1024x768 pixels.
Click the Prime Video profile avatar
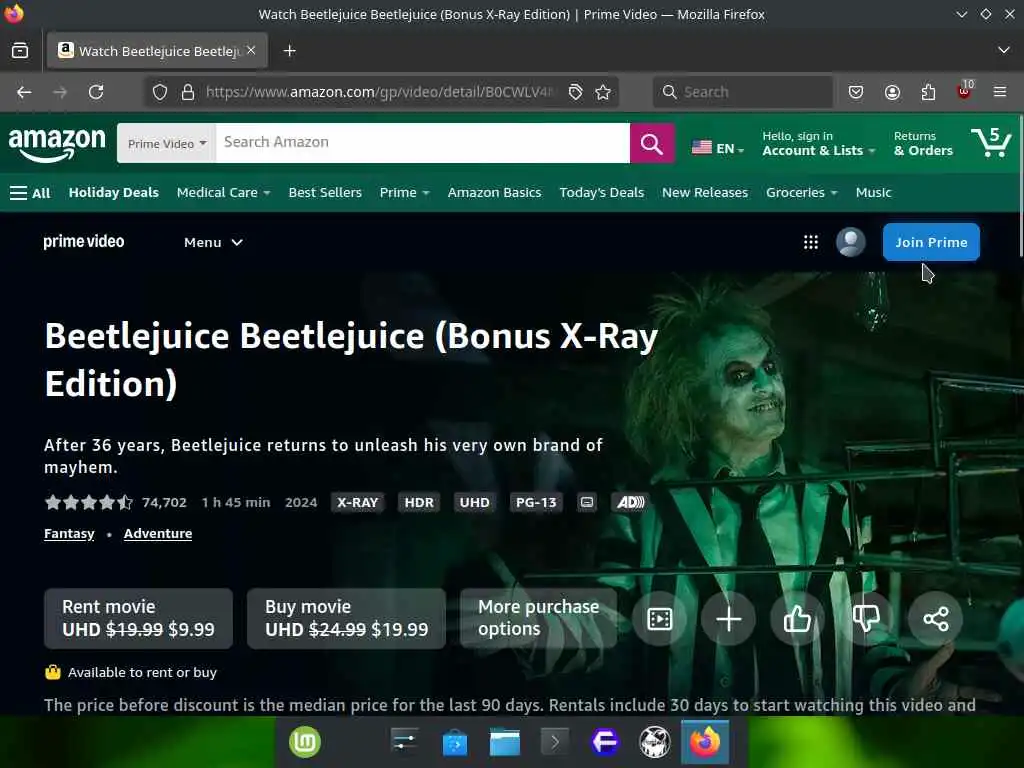coord(850,242)
